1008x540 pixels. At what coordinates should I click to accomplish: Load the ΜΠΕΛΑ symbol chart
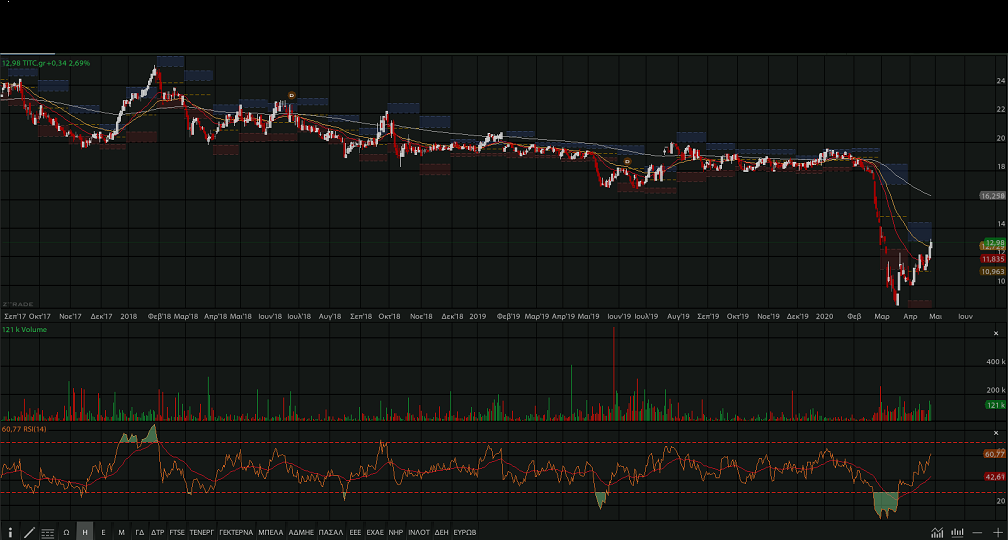click(271, 532)
